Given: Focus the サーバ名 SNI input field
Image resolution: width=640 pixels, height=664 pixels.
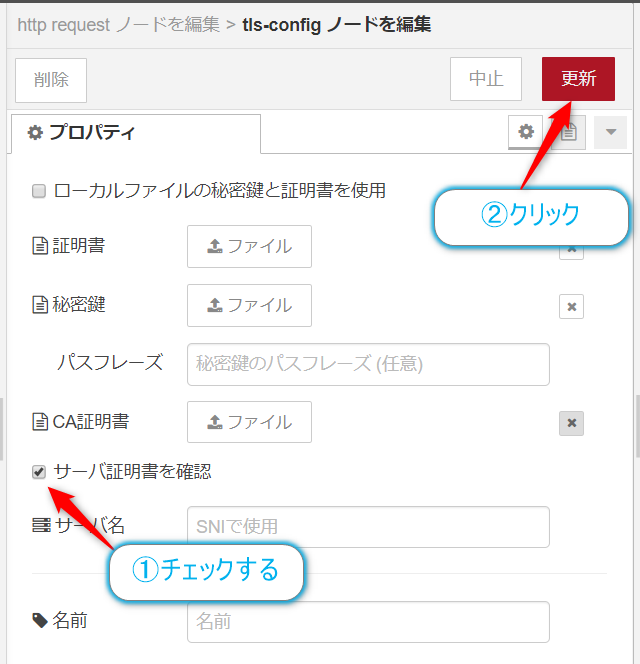Looking at the screenshot, I should pos(368,527).
